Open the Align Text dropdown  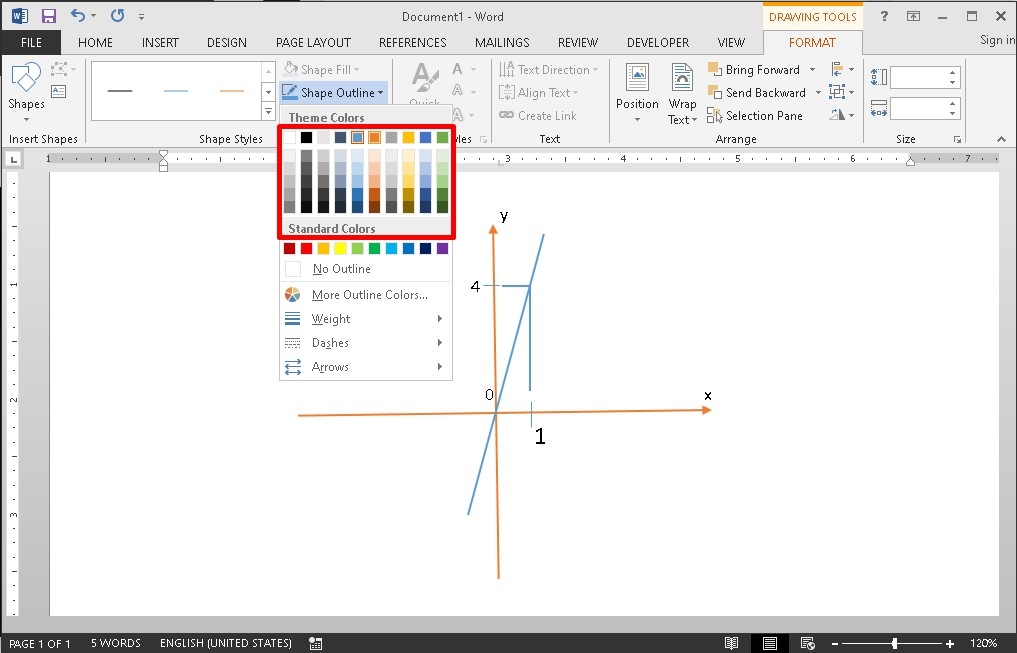(x=538, y=93)
